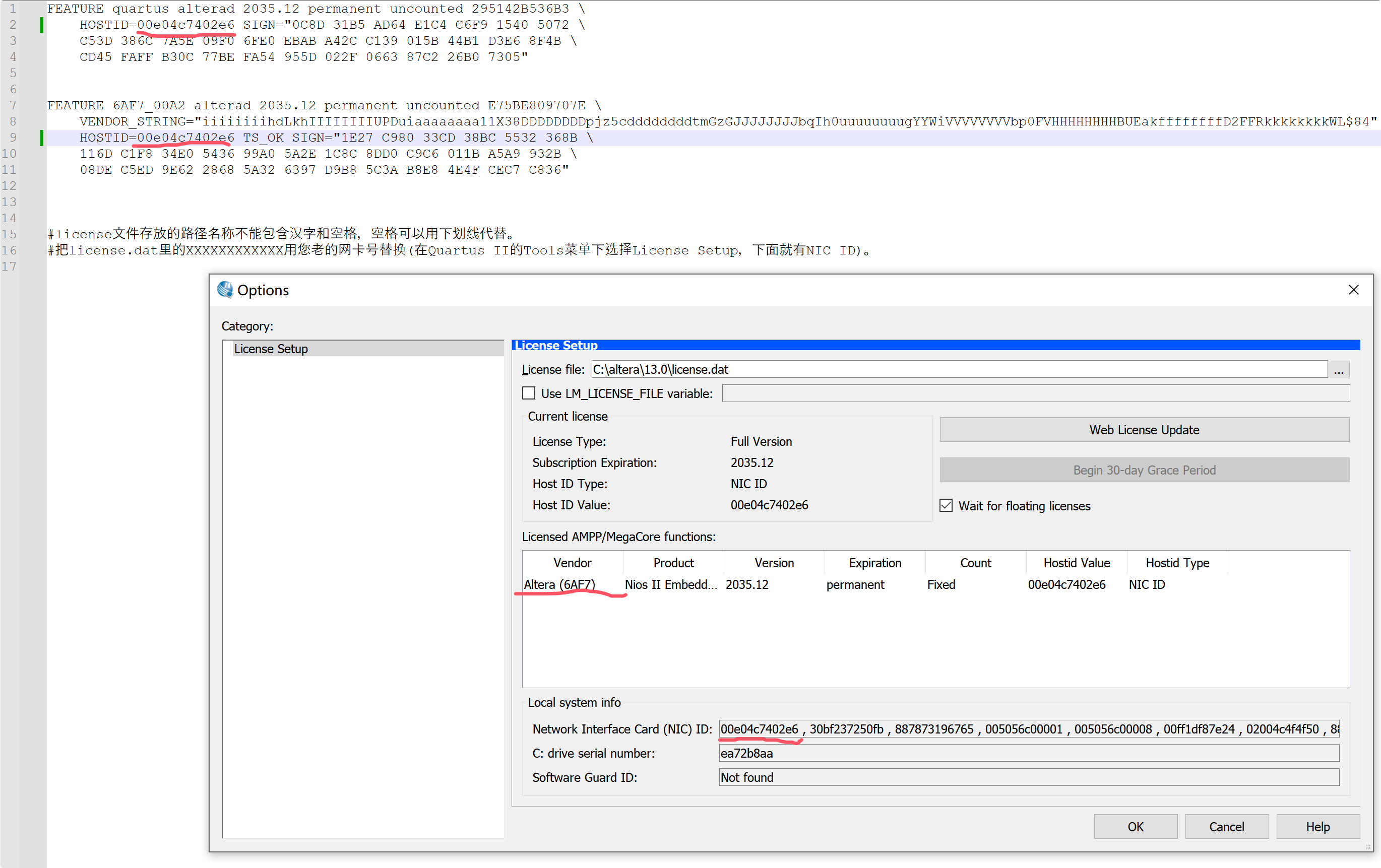Image resolution: width=1381 pixels, height=868 pixels.
Task: Click the Web License Update button
Action: point(1144,429)
